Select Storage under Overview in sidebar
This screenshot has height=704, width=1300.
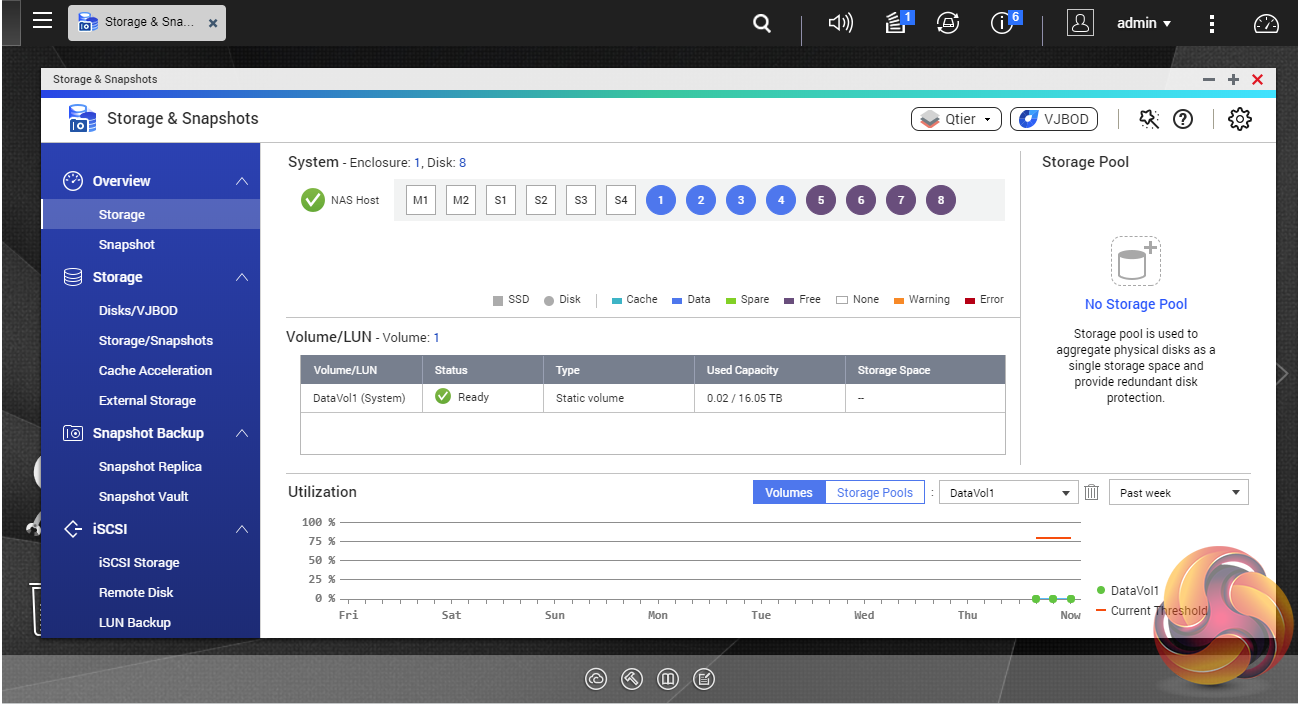[x=150, y=214]
